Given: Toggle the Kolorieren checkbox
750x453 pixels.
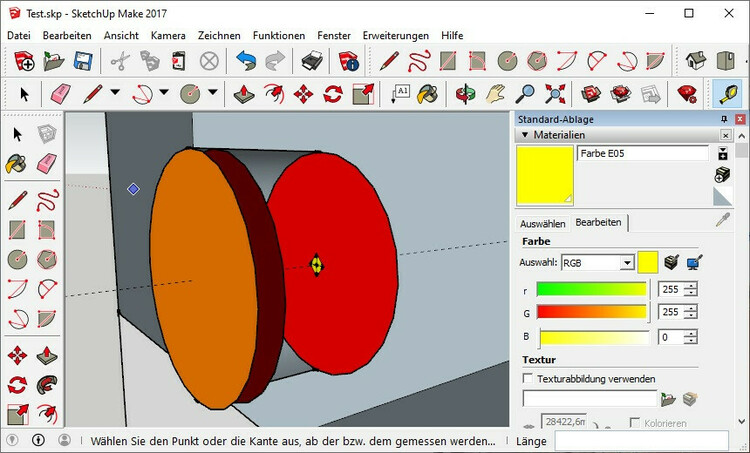Looking at the screenshot, I should click(x=635, y=424).
